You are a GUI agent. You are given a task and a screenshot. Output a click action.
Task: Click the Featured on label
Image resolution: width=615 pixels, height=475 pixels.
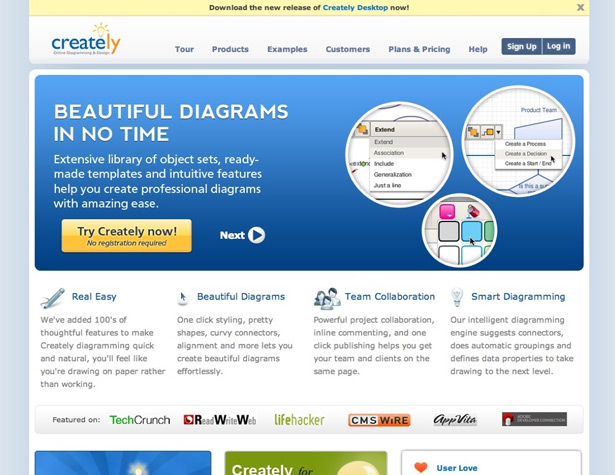pos(76,420)
